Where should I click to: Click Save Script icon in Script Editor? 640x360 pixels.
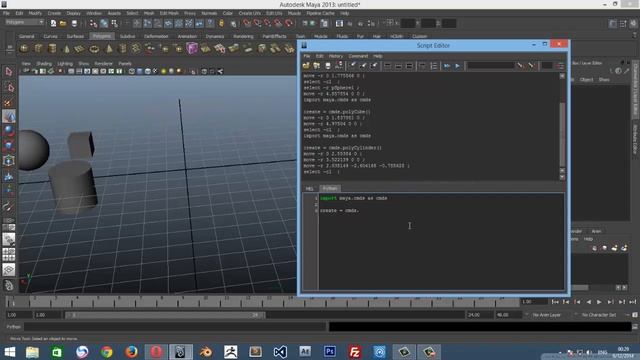coord(327,66)
